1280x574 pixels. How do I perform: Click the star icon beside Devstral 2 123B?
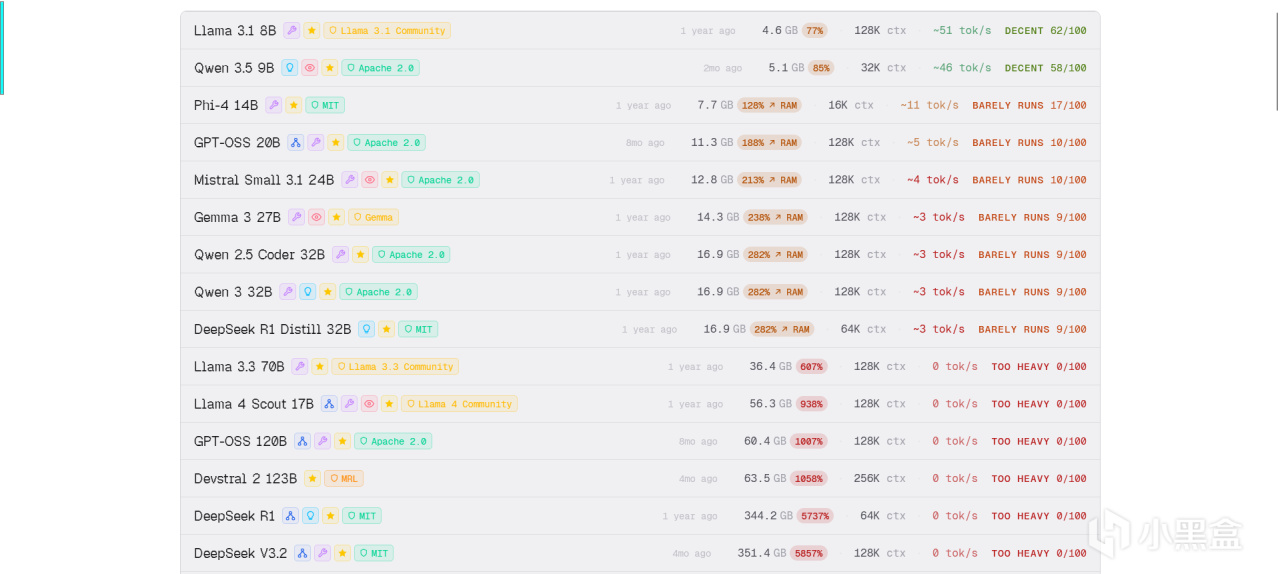(x=313, y=479)
